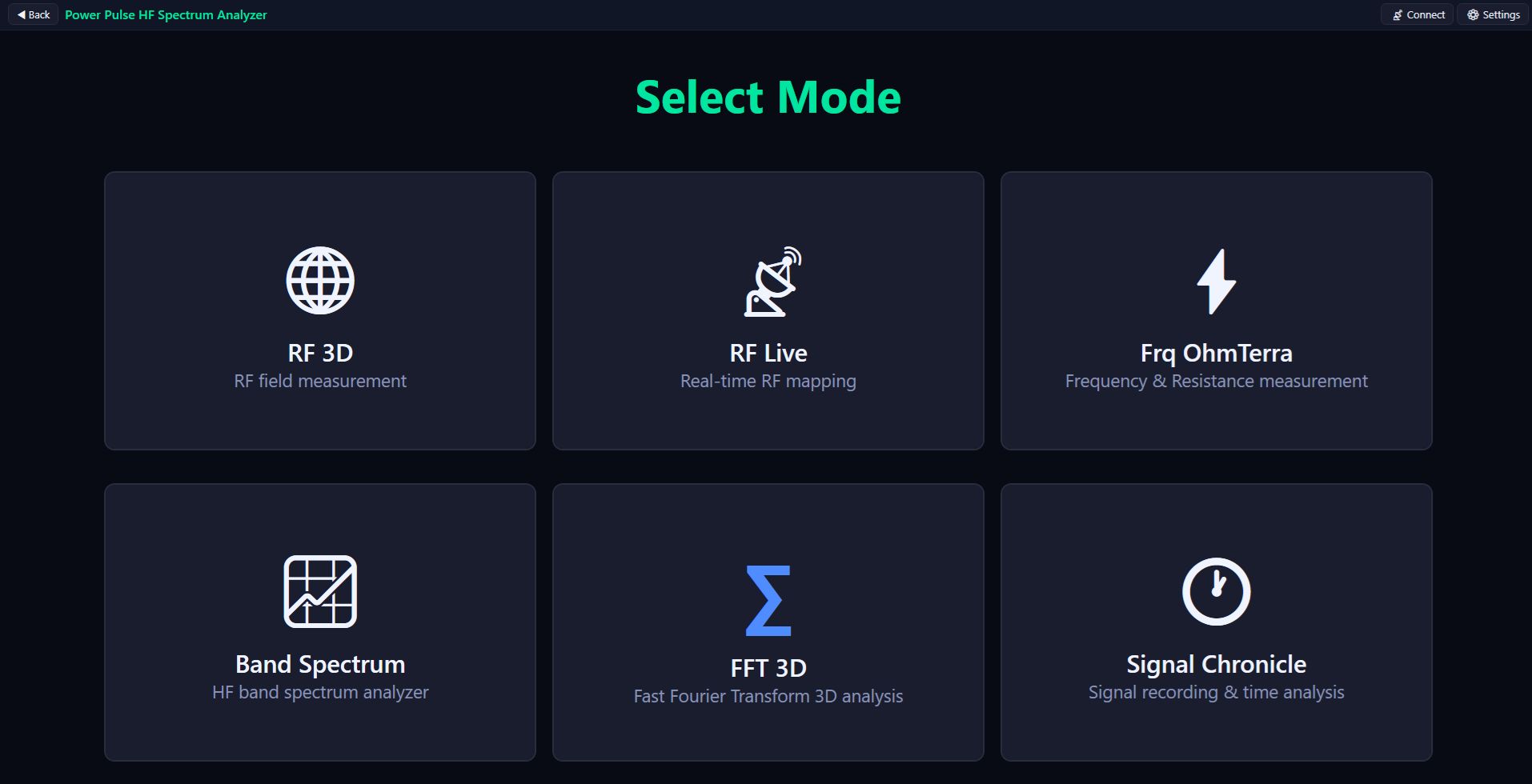Open RF Live real-time mapping mode
This screenshot has width=1532, height=784.
point(768,310)
